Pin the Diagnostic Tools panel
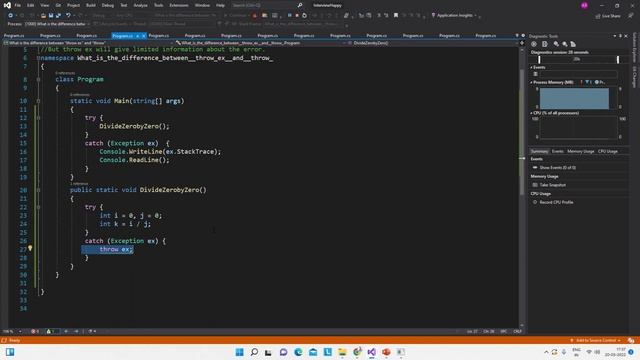 coord(620,36)
